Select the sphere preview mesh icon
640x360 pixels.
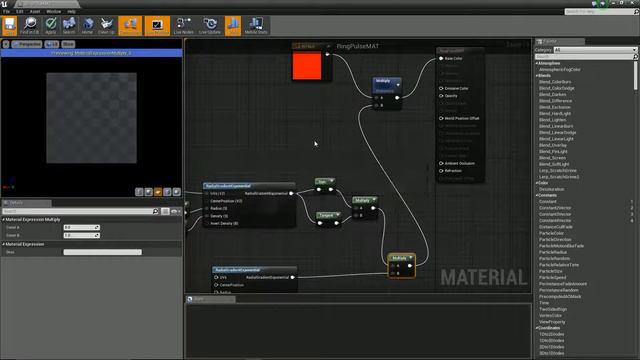tap(149, 192)
